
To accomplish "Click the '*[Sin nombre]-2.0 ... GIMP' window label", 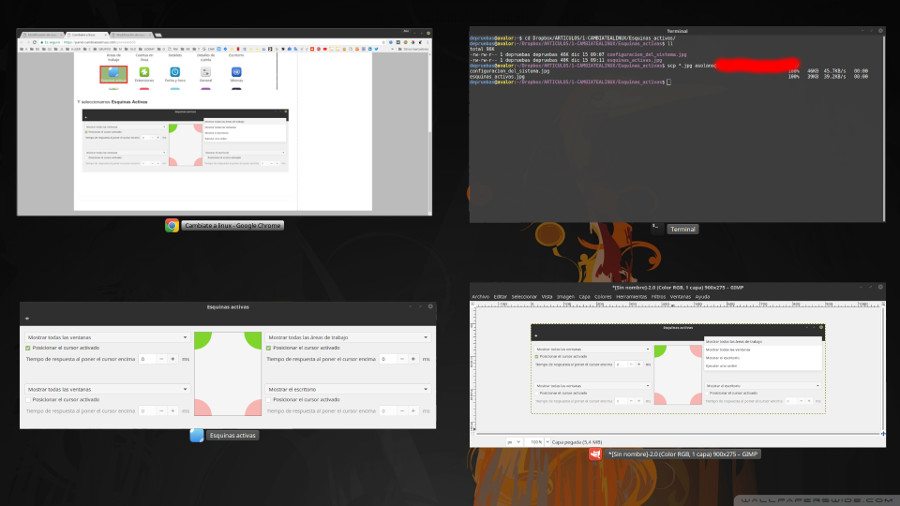I will coord(683,454).
